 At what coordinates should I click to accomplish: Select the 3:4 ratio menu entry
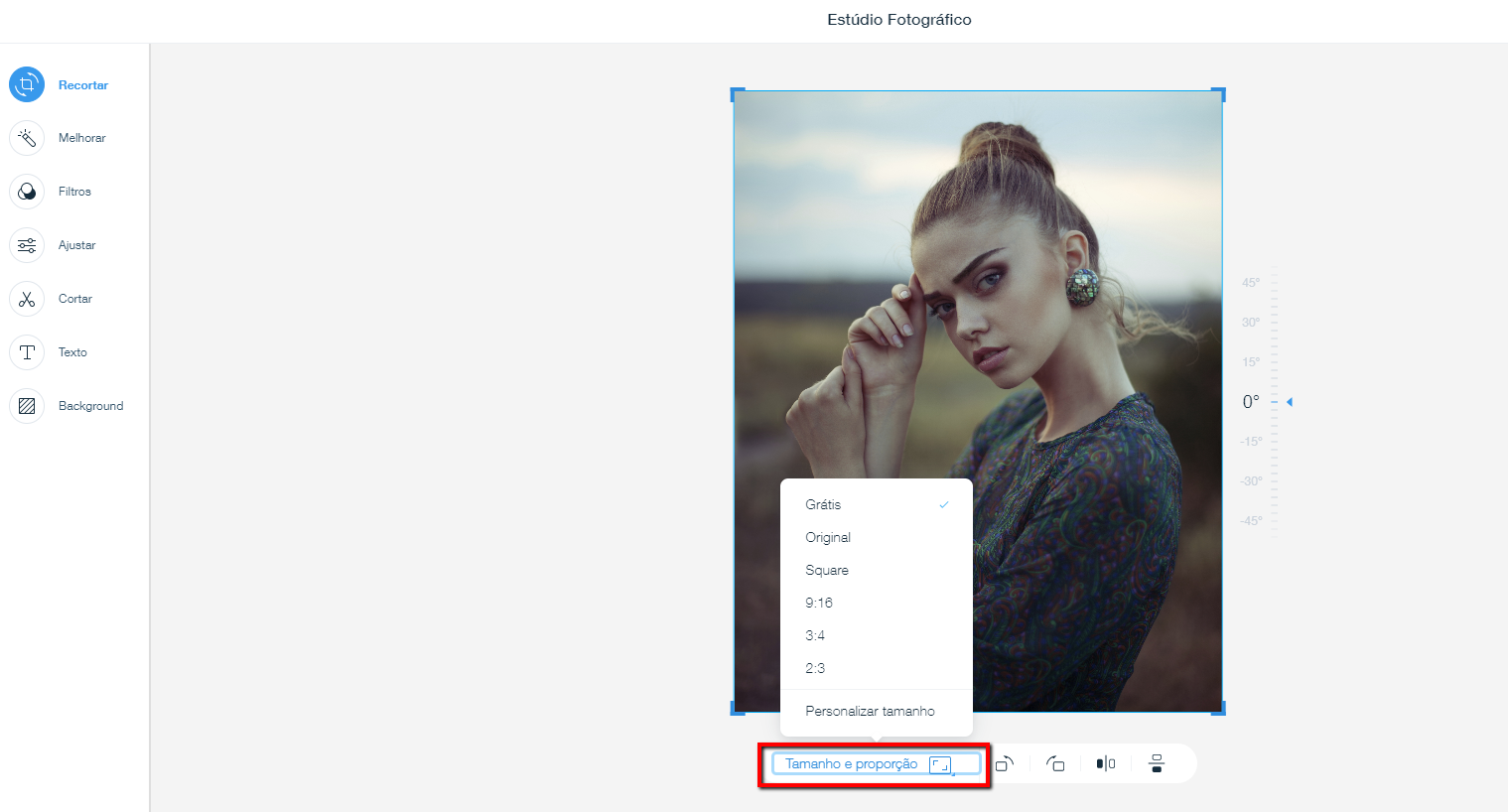pos(815,636)
